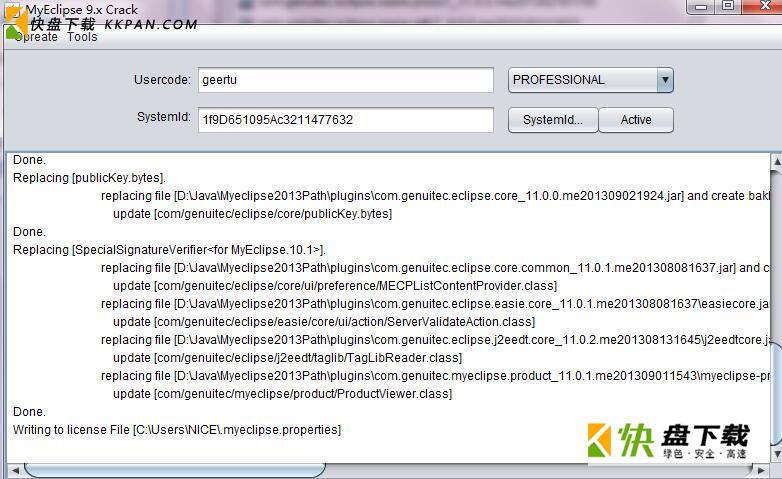
Task: Click the ServerValidateAction.class update line
Action: [x=324, y=322]
